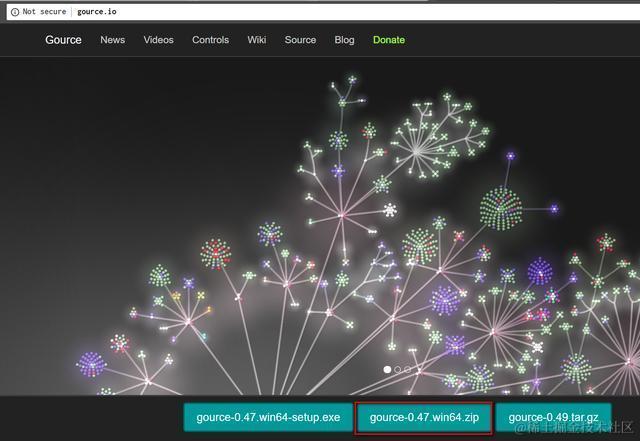Click the gource.io address bar
This screenshot has height=441, width=640.
[323, 12]
